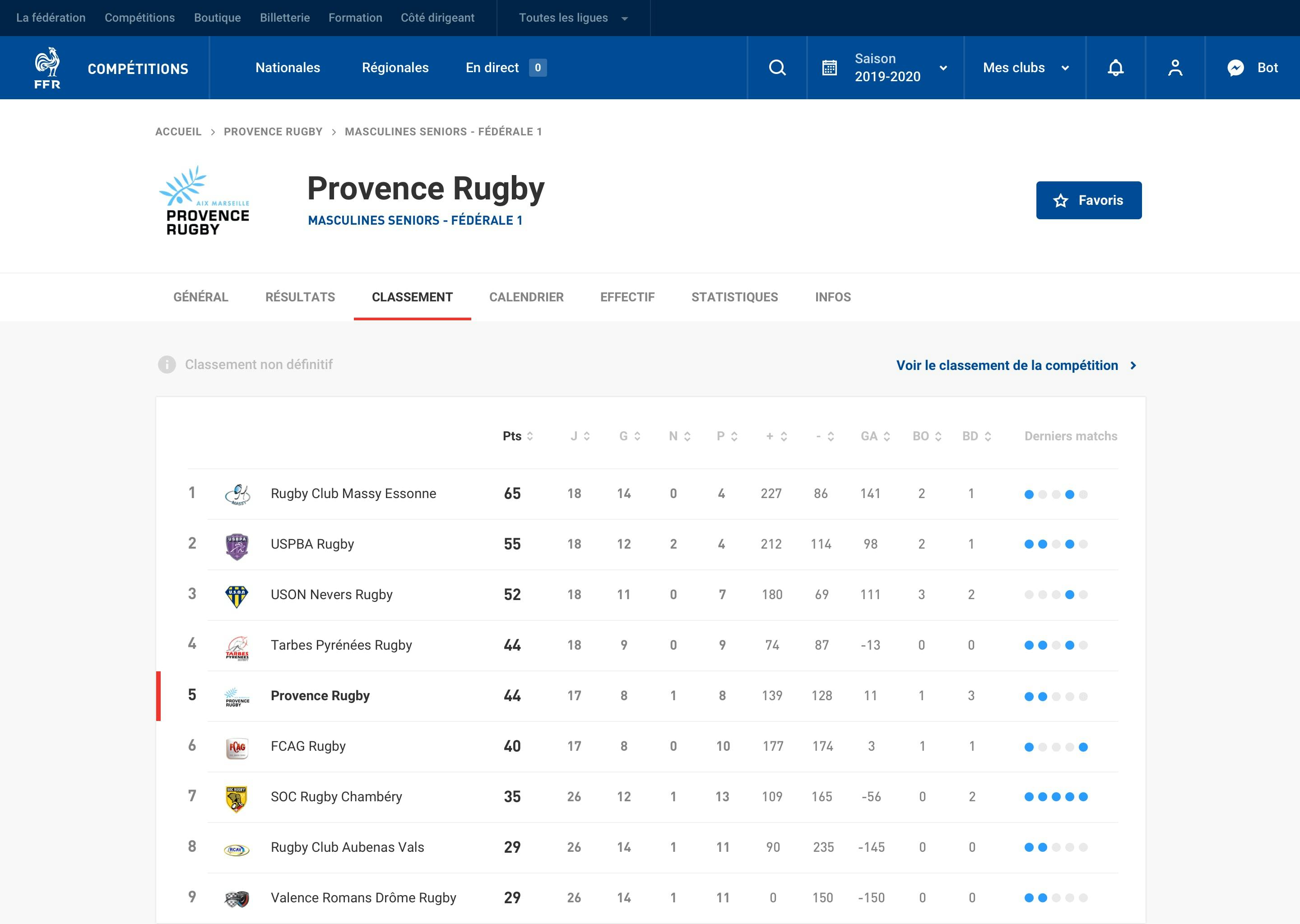Click the star icon in Favoris
The width and height of the screenshot is (1300, 924).
1060,200
